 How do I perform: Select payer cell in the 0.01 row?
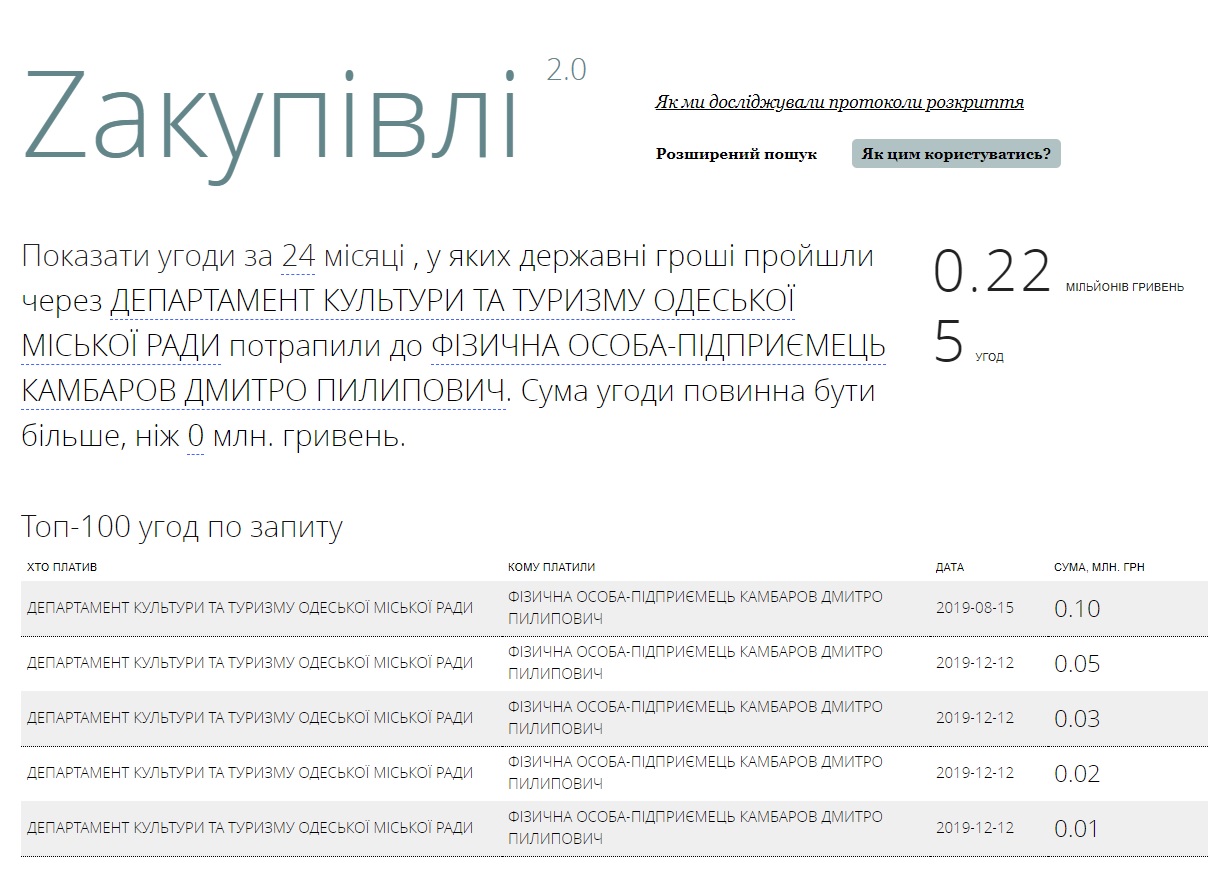pyautogui.click(x=250, y=828)
